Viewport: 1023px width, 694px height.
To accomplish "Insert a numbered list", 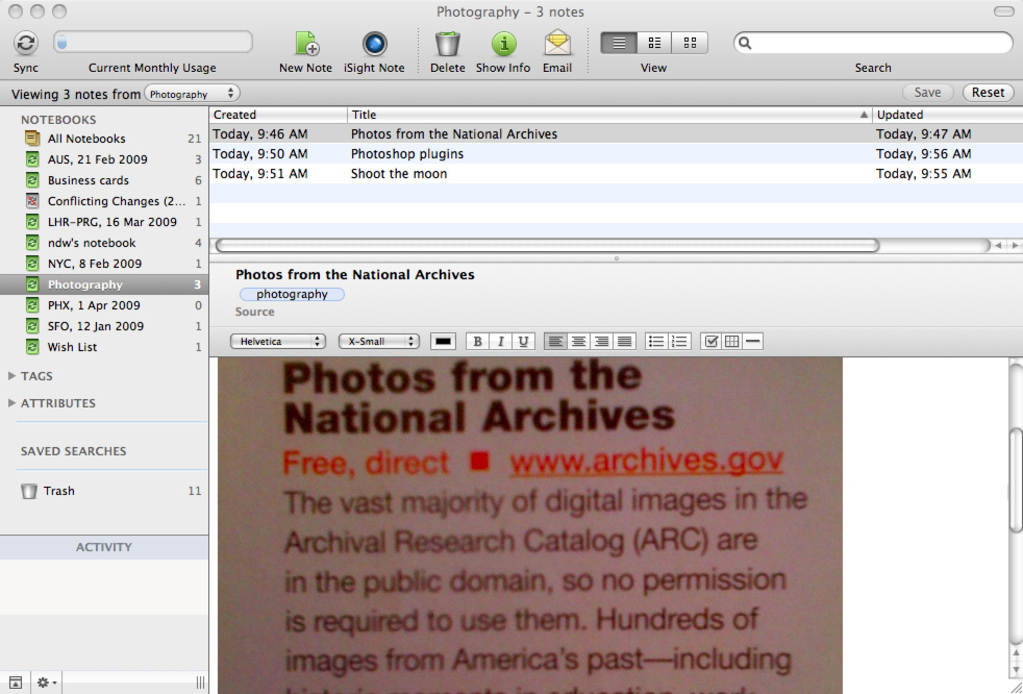I will [x=679, y=341].
